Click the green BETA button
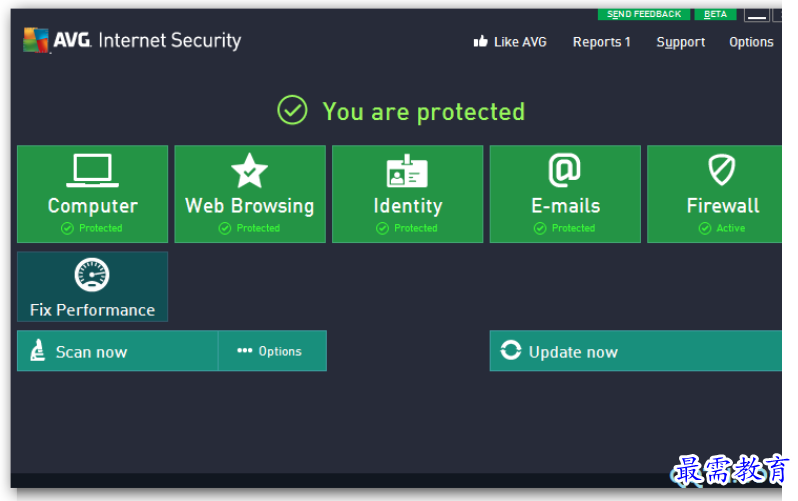The height and width of the screenshot is (501, 798). tap(715, 14)
